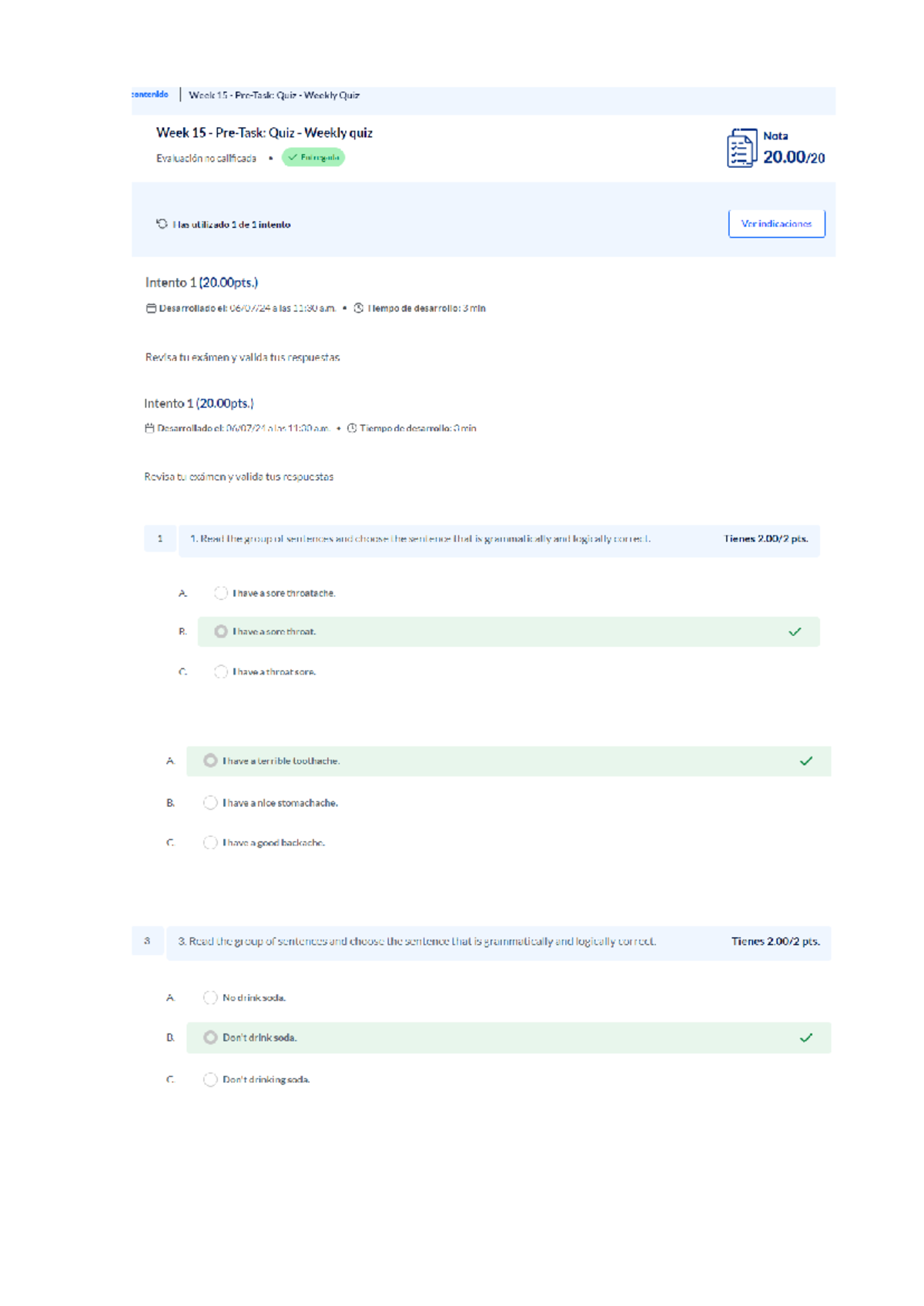924x1306 pixels.
Task: Select option 'I have a nice stomachache'
Action: point(211,802)
